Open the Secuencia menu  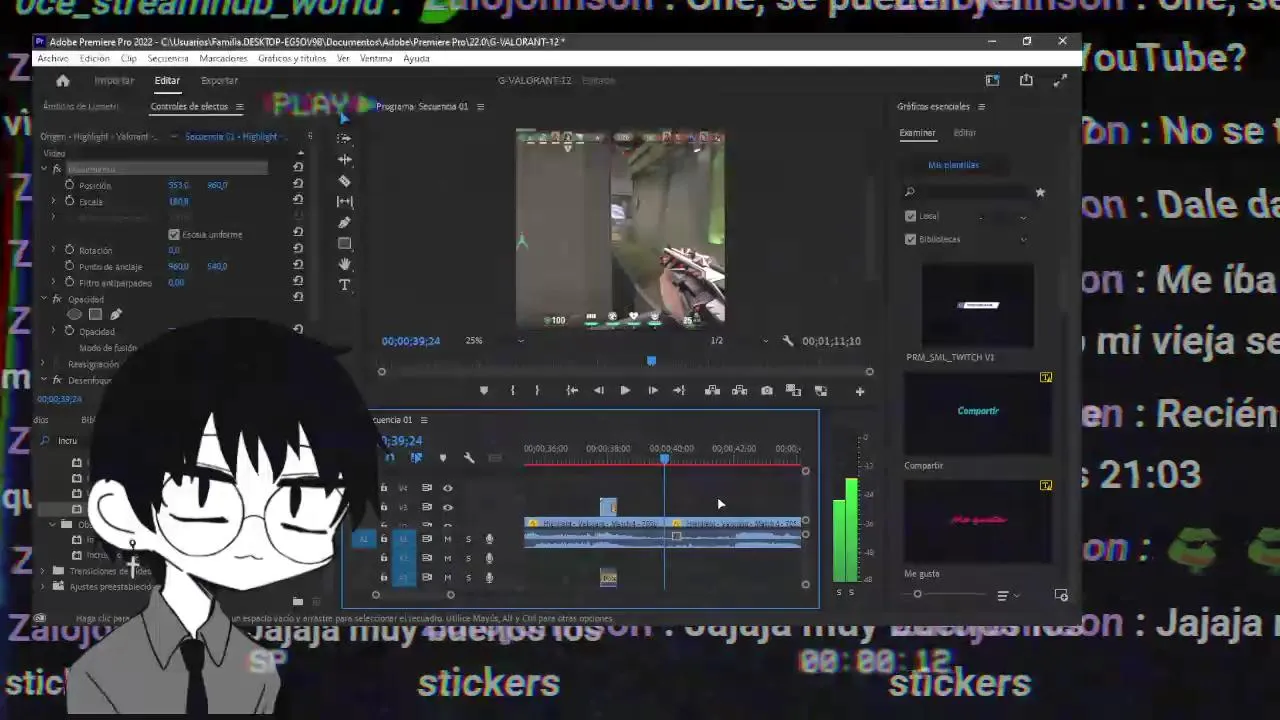[x=168, y=59]
